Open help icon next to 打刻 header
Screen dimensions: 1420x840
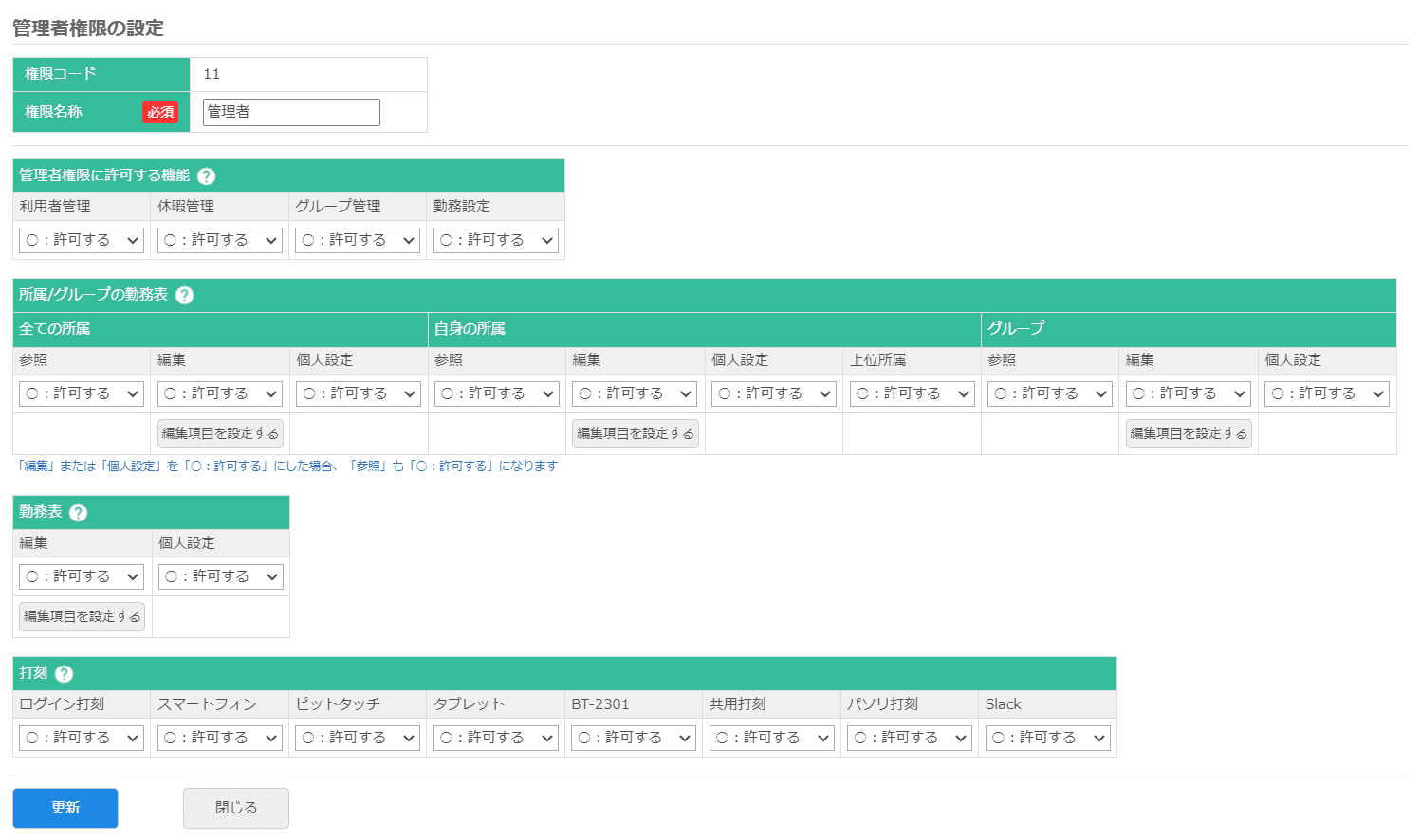point(64,674)
